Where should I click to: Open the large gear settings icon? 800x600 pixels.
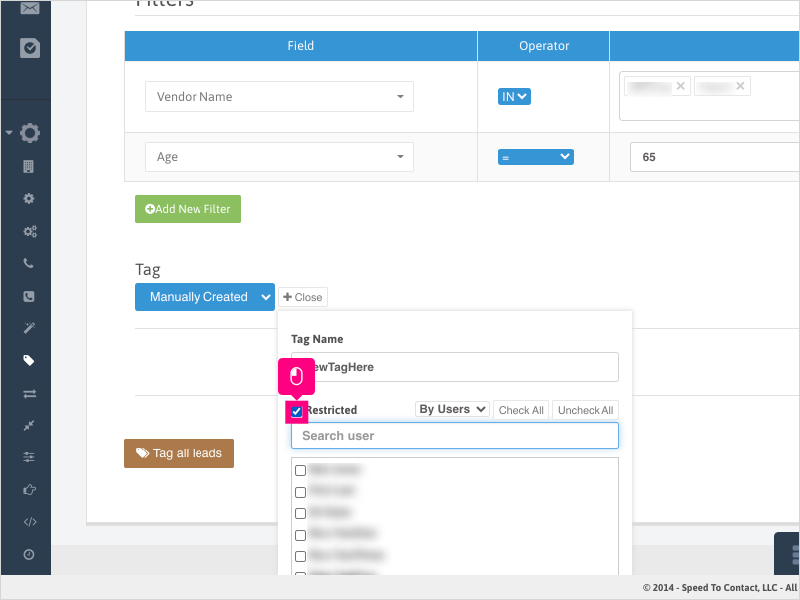30,133
